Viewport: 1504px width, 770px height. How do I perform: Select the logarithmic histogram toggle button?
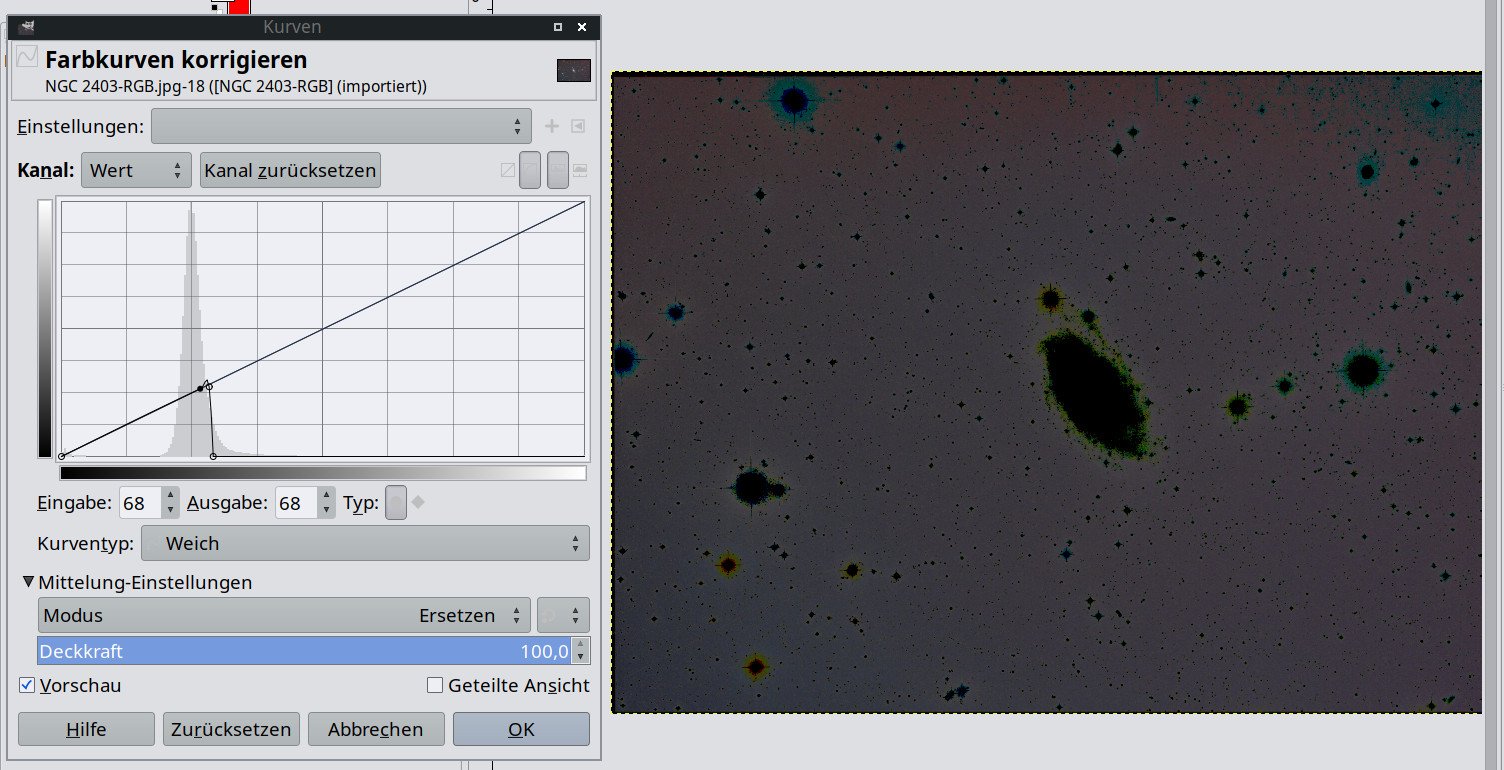(558, 170)
